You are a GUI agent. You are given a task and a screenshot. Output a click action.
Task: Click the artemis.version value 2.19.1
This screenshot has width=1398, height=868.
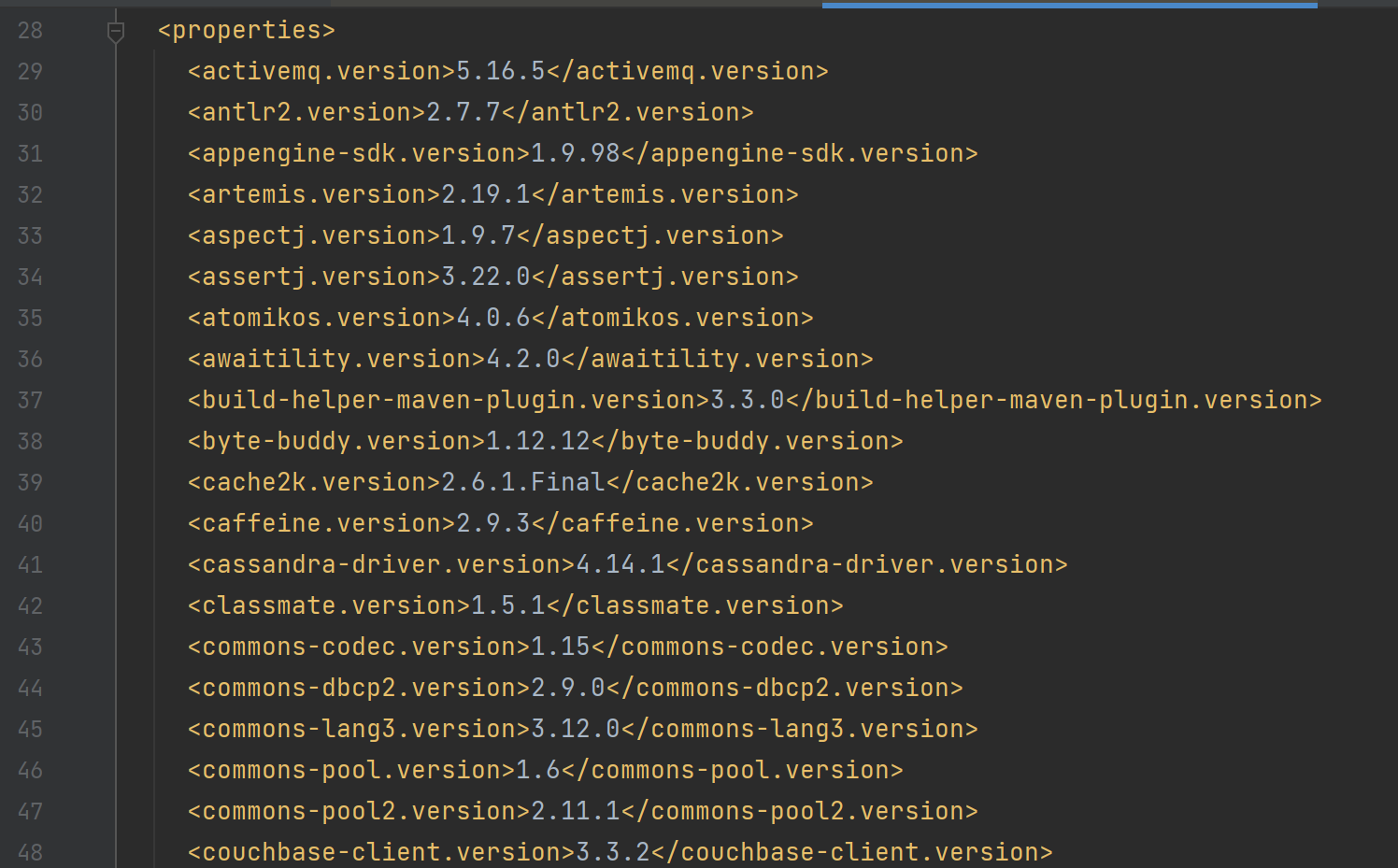[x=486, y=194]
